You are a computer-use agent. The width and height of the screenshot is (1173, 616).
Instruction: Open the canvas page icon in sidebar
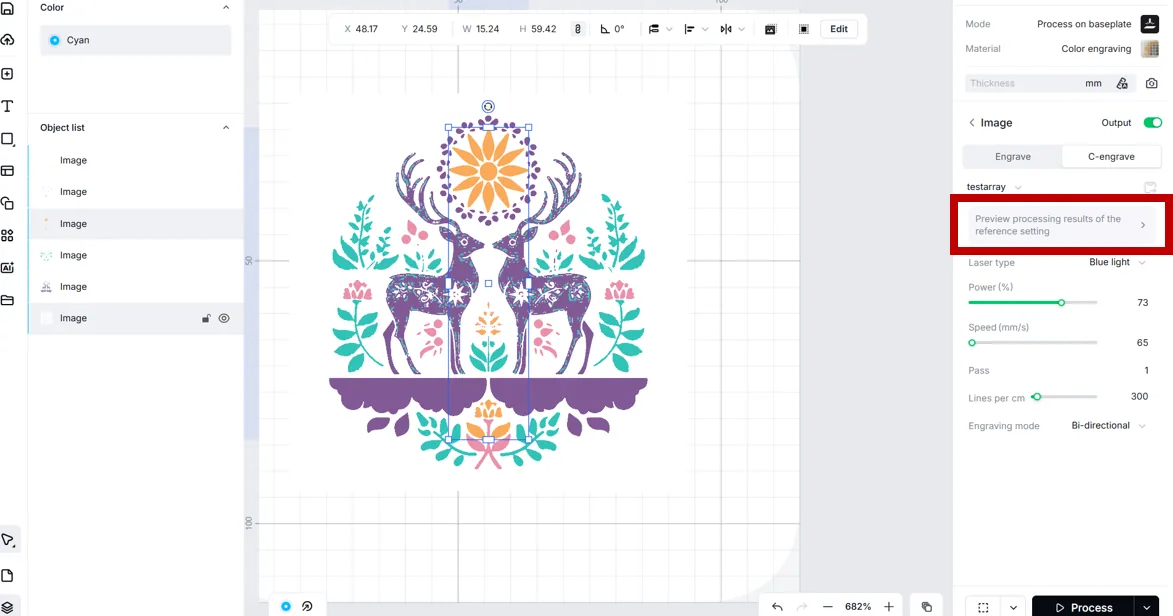(x=7, y=576)
